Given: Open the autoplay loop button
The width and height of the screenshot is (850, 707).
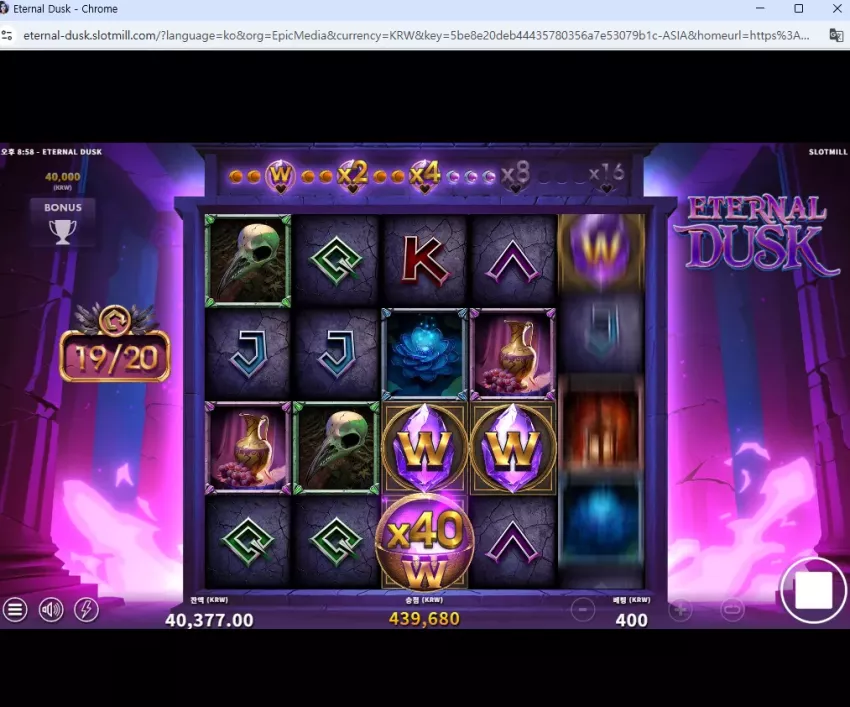Looking at the screenshot, I should click(732, 610).
